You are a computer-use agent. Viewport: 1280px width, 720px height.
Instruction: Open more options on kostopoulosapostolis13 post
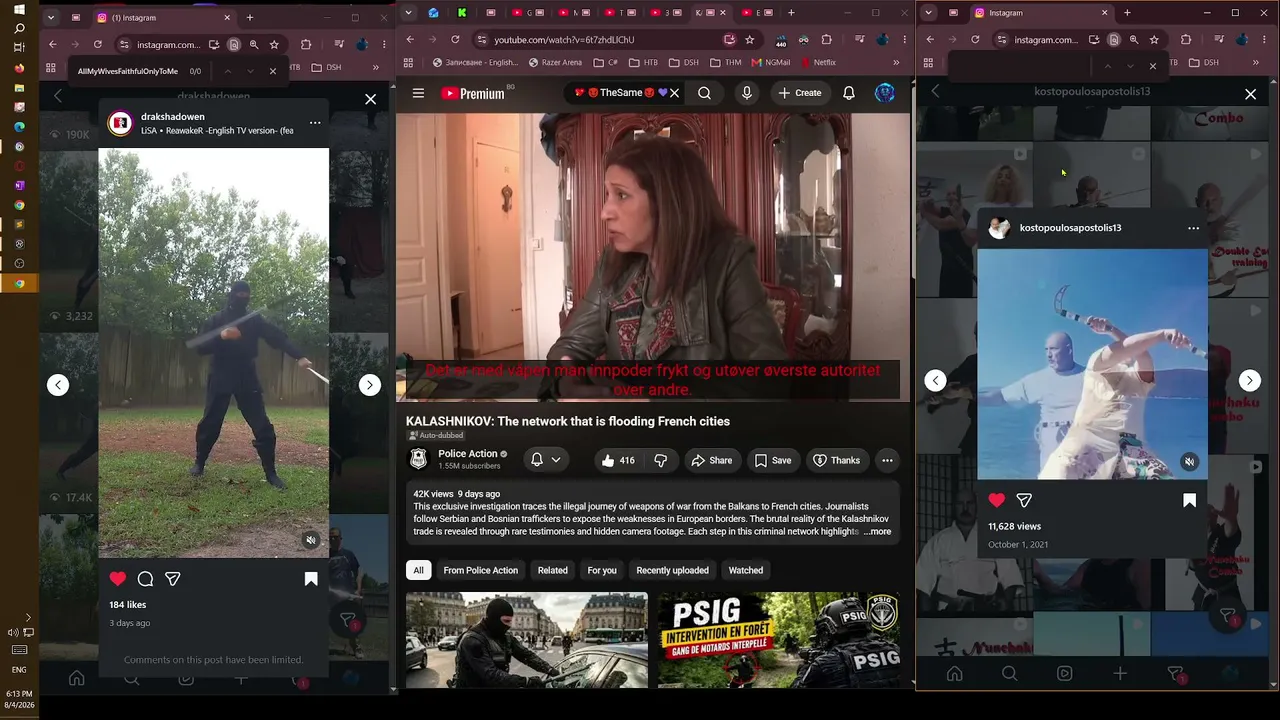(1193, 228)
